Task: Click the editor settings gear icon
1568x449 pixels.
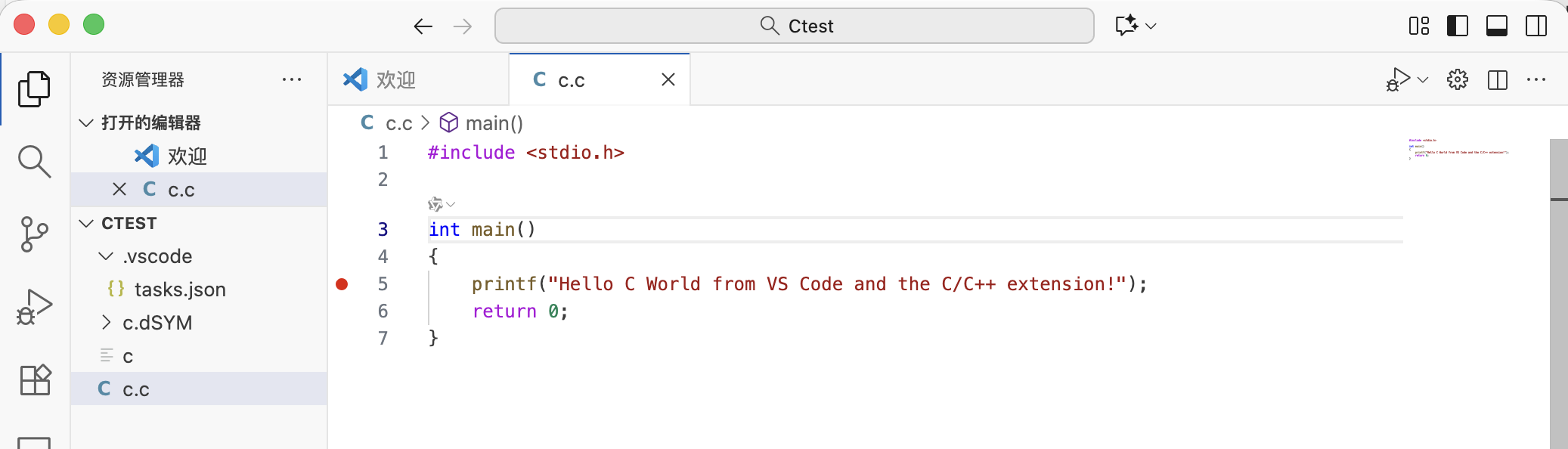Action: tap(1457, 79)
